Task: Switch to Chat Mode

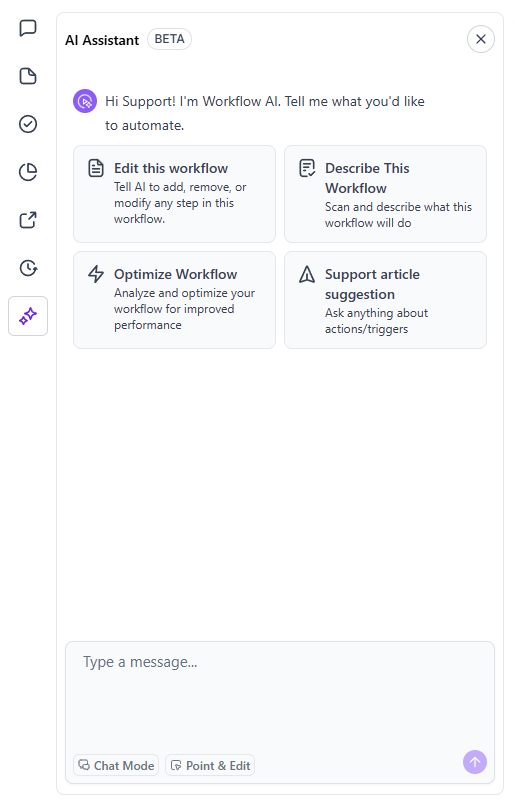Action: (x=116, y=765)
